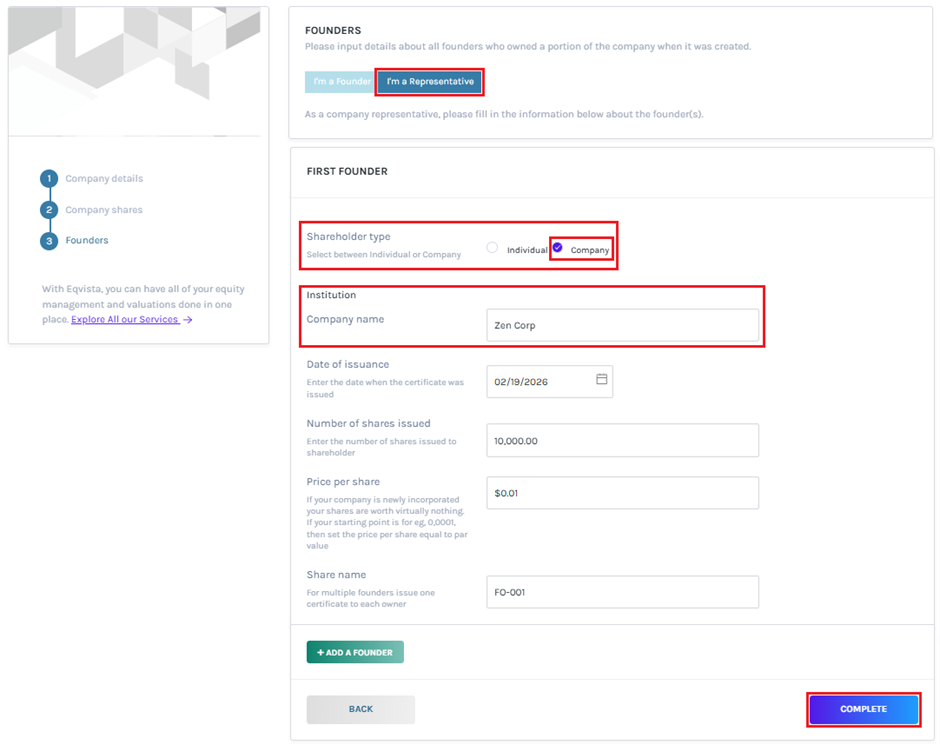940x745 pixels.
Task: Click the Share name field showing FO-001
Action: pyautogui.click(x=622, y=592)
